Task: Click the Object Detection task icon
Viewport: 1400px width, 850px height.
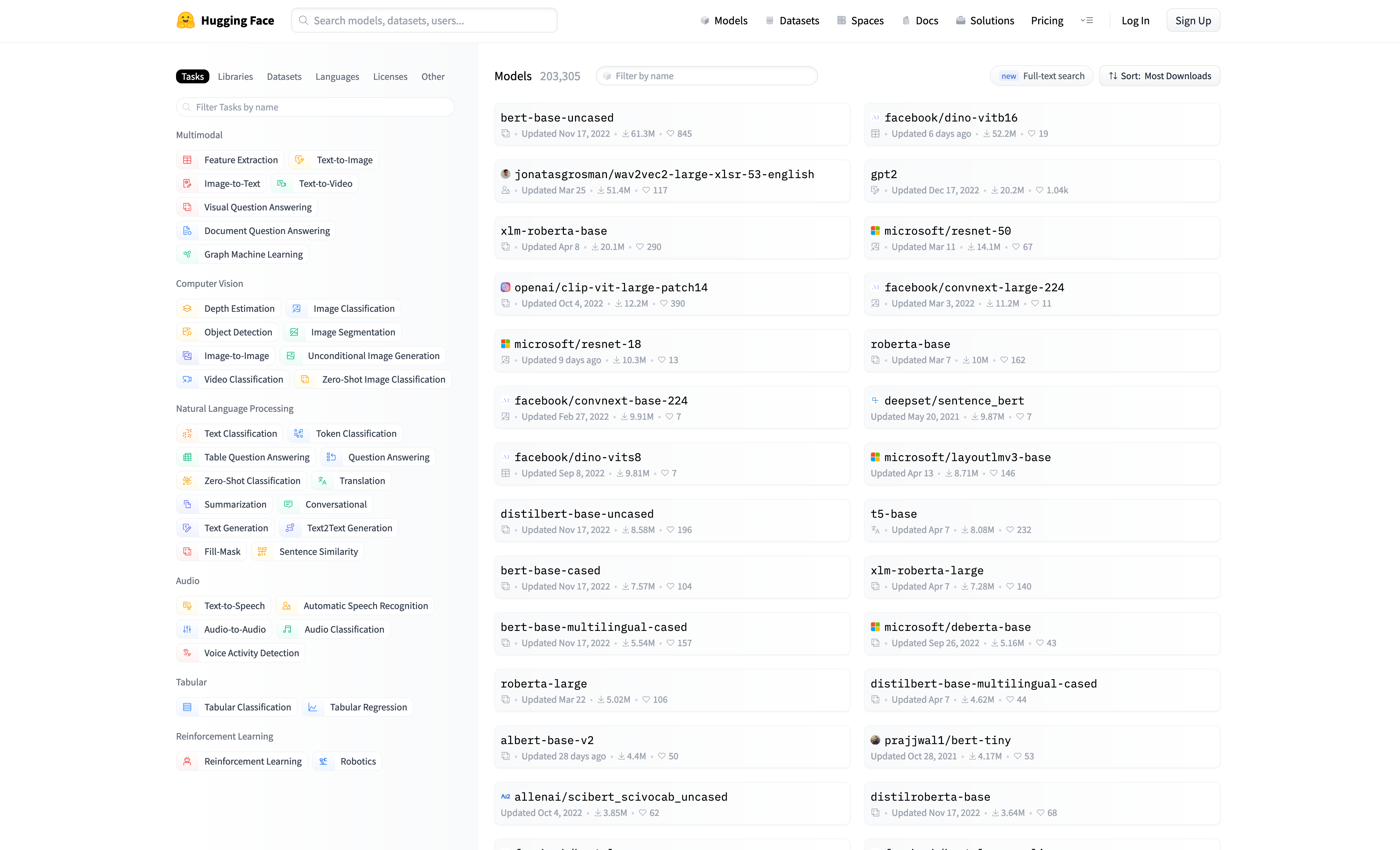Action: (x=187, y=332)
